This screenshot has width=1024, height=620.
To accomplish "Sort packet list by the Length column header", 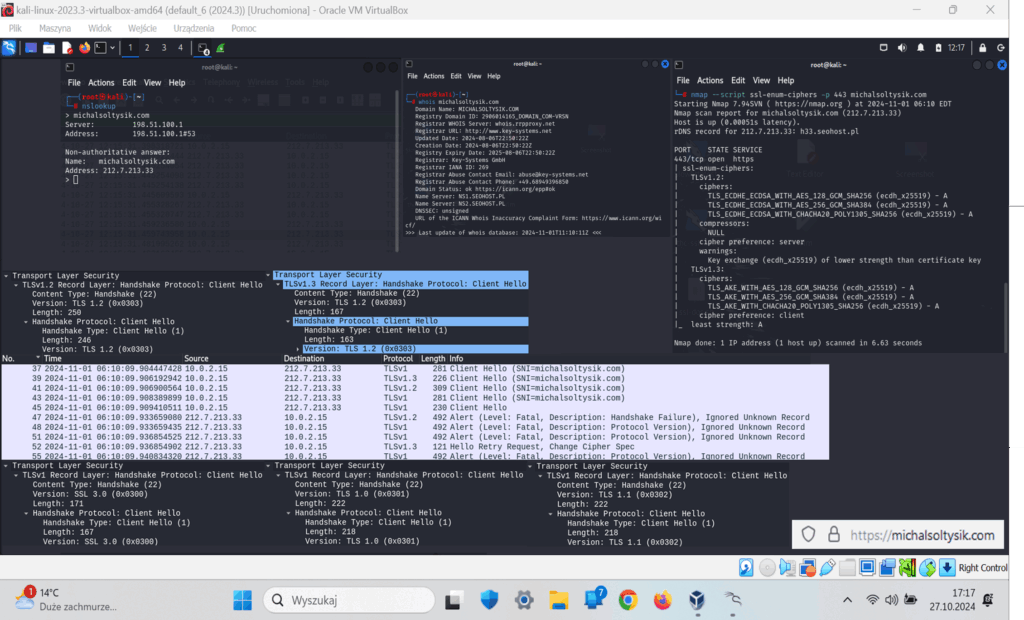I will pyautogui.click(x=433, y=359).
